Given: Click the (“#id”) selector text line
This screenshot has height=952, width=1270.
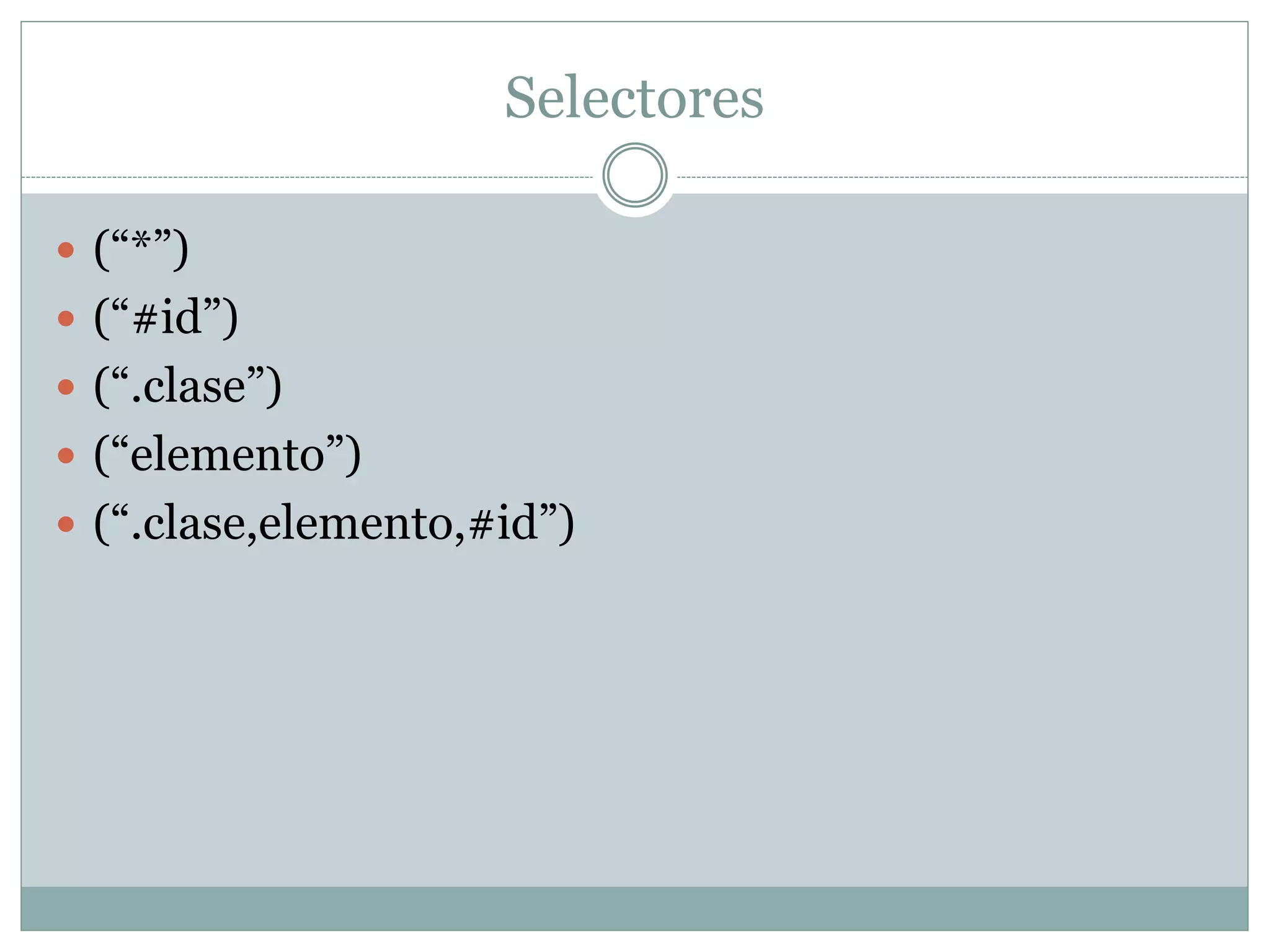Looking at the screenshot, I should click(166, 317).
